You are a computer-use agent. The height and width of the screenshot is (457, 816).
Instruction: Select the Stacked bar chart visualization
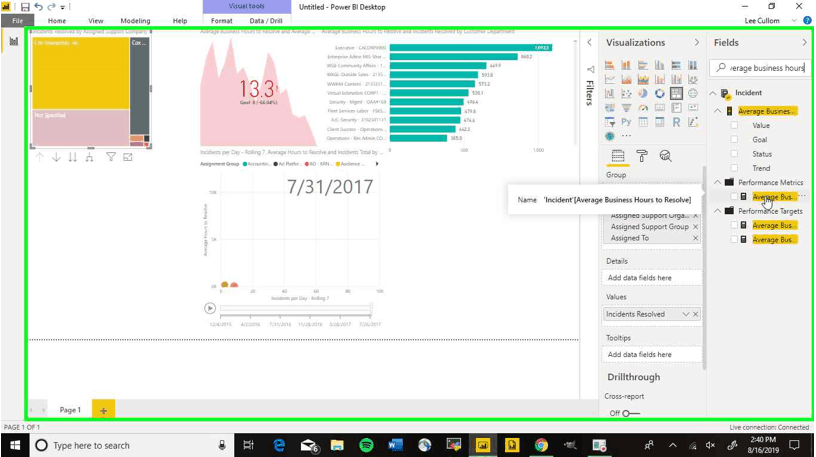tap(609, 65)
